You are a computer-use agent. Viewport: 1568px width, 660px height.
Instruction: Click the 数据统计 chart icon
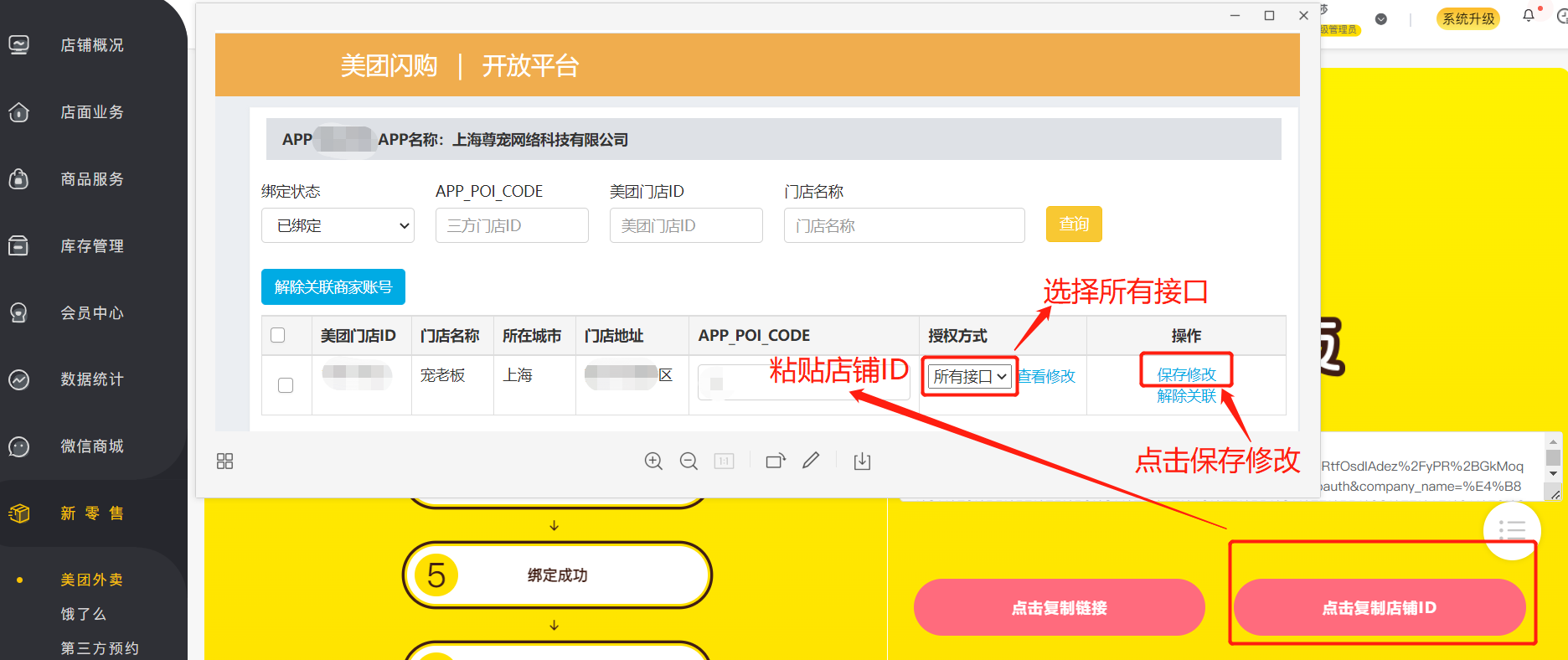coord(18,379)
